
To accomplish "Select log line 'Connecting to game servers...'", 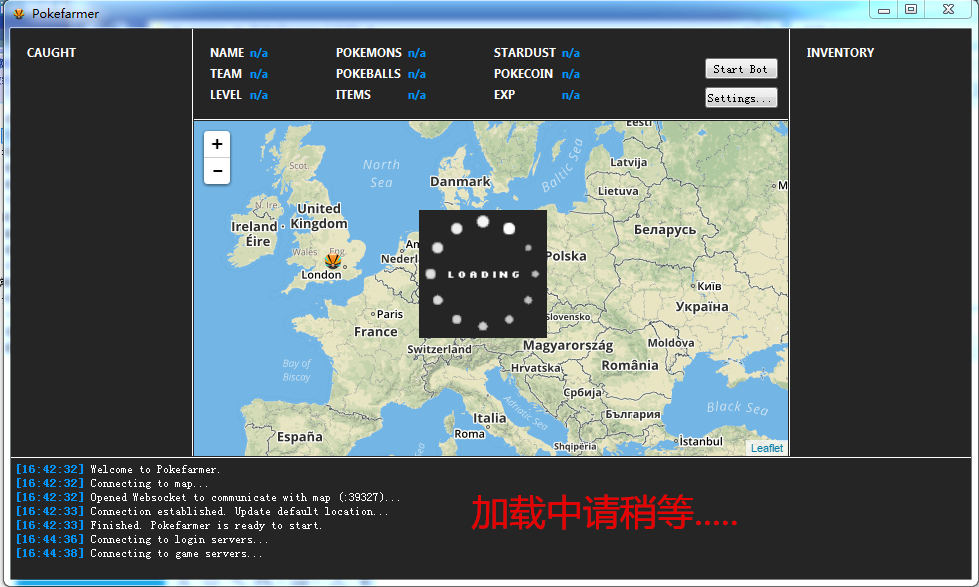I will pos(176,554).
